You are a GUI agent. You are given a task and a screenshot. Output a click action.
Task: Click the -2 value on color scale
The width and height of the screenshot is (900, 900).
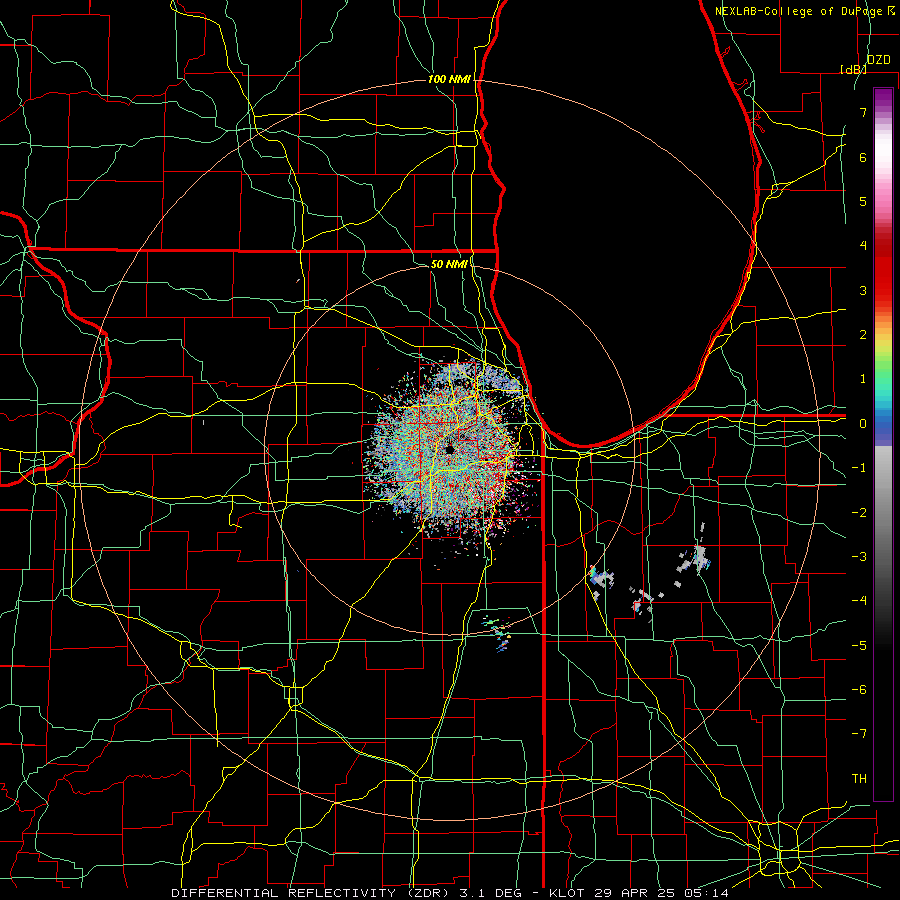click(859, 513)
